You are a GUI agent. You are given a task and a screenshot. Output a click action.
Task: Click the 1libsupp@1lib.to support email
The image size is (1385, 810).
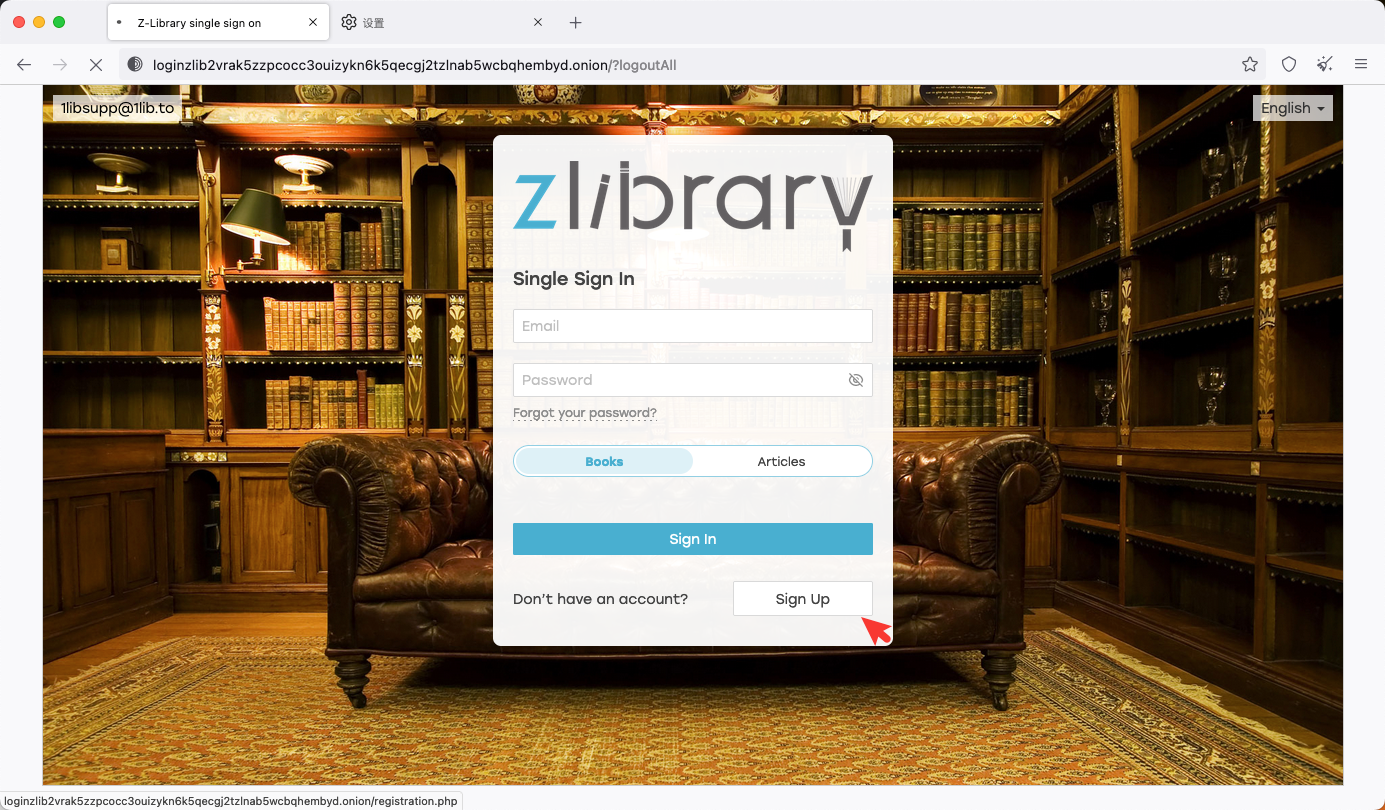click(117, 108)
